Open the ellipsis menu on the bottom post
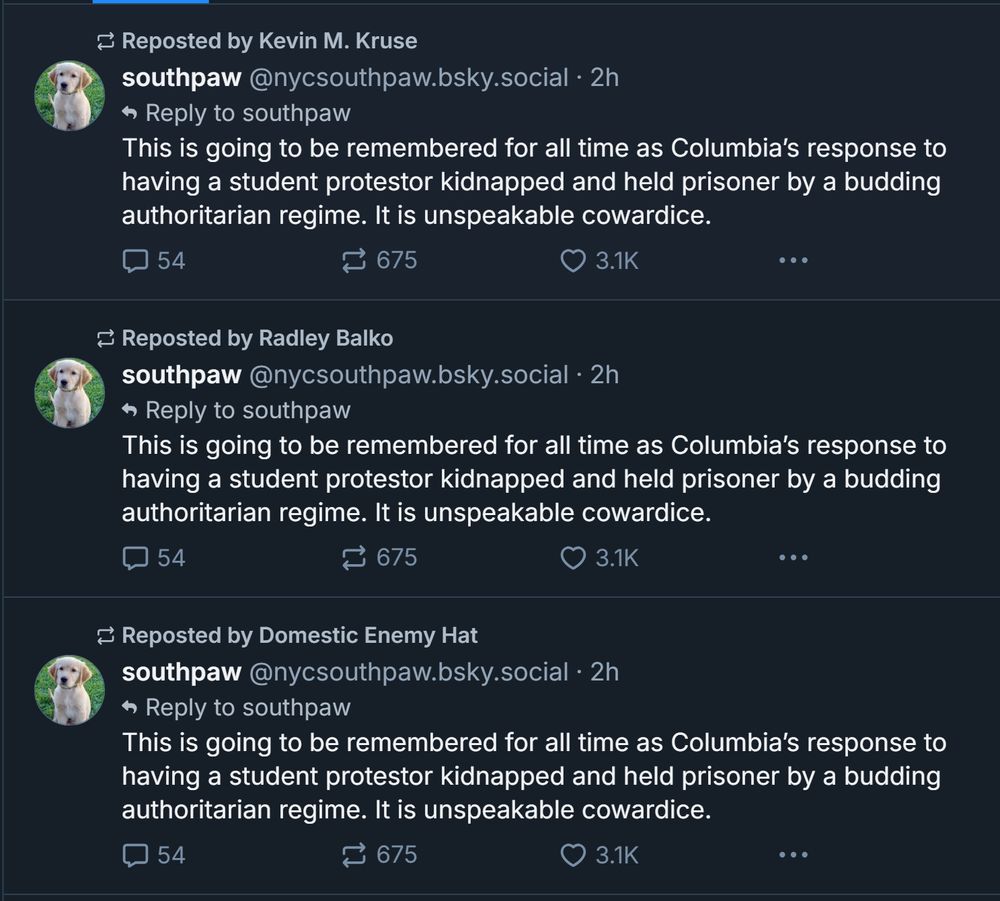Image resolution: width=1000 pixels, height=901 pixels. (793, 855)
